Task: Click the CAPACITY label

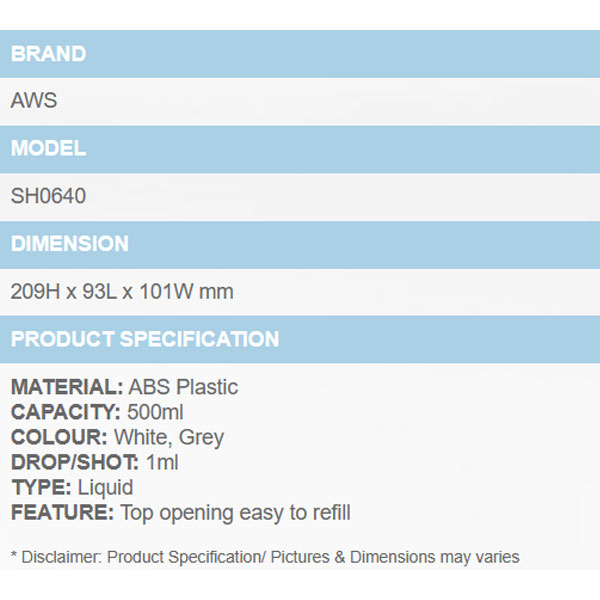Action: 66,412
